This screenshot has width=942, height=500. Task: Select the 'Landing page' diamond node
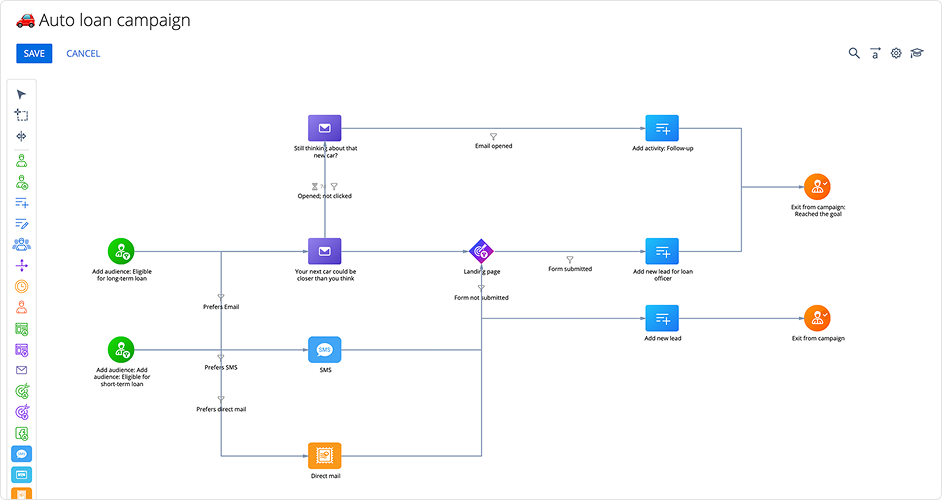pos(481,250)
